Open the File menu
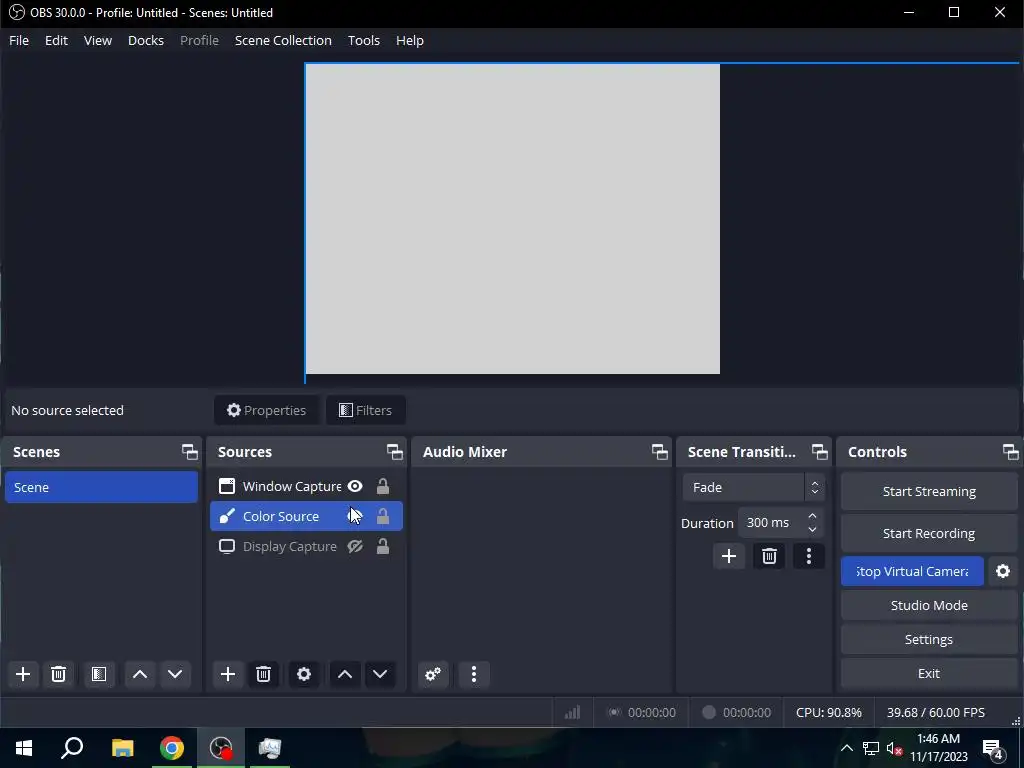Viewport: 1024px width, 768px height. click(19, 40)
